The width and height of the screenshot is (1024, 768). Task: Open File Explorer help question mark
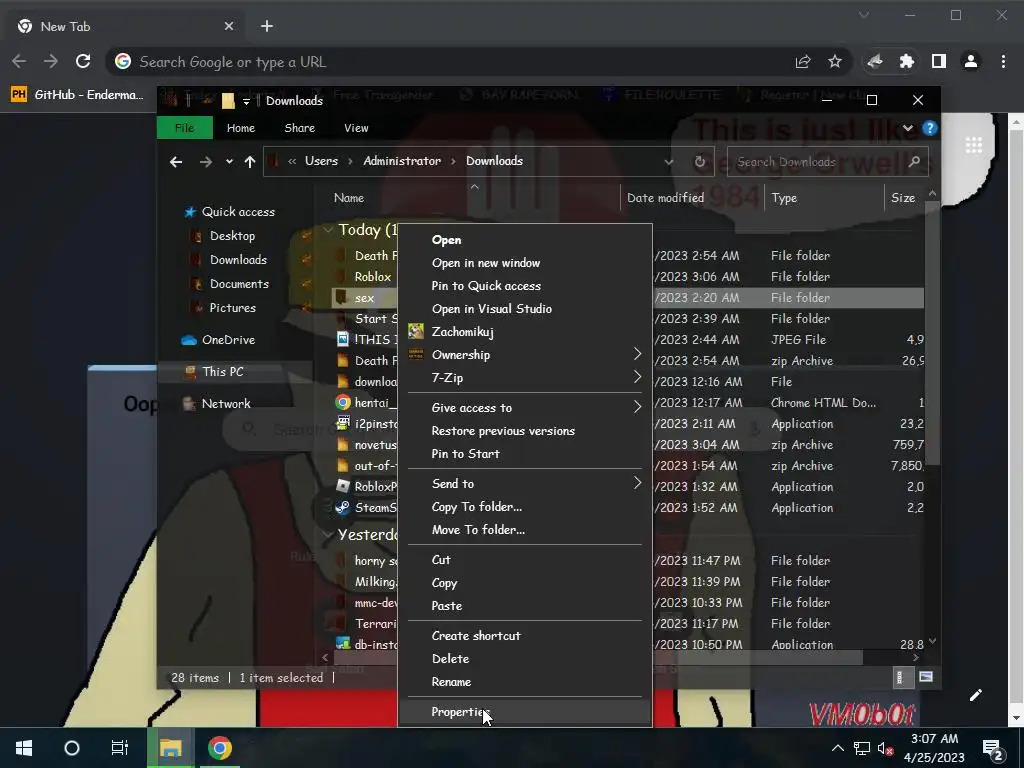929,128
